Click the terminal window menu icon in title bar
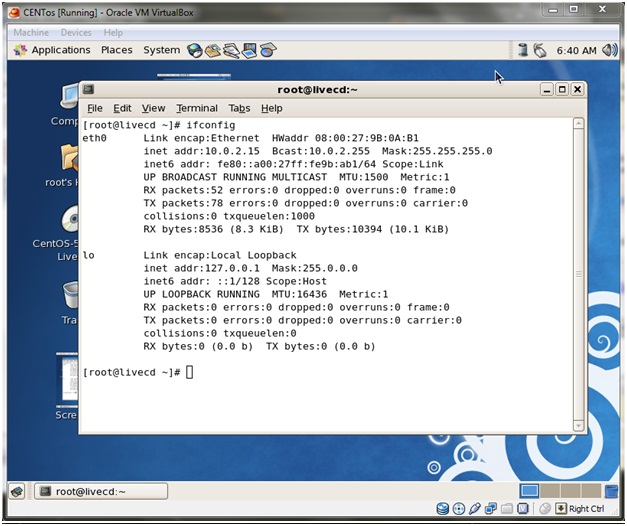The width and height of the screenshot is (627, 526). [x=88, y=89]
